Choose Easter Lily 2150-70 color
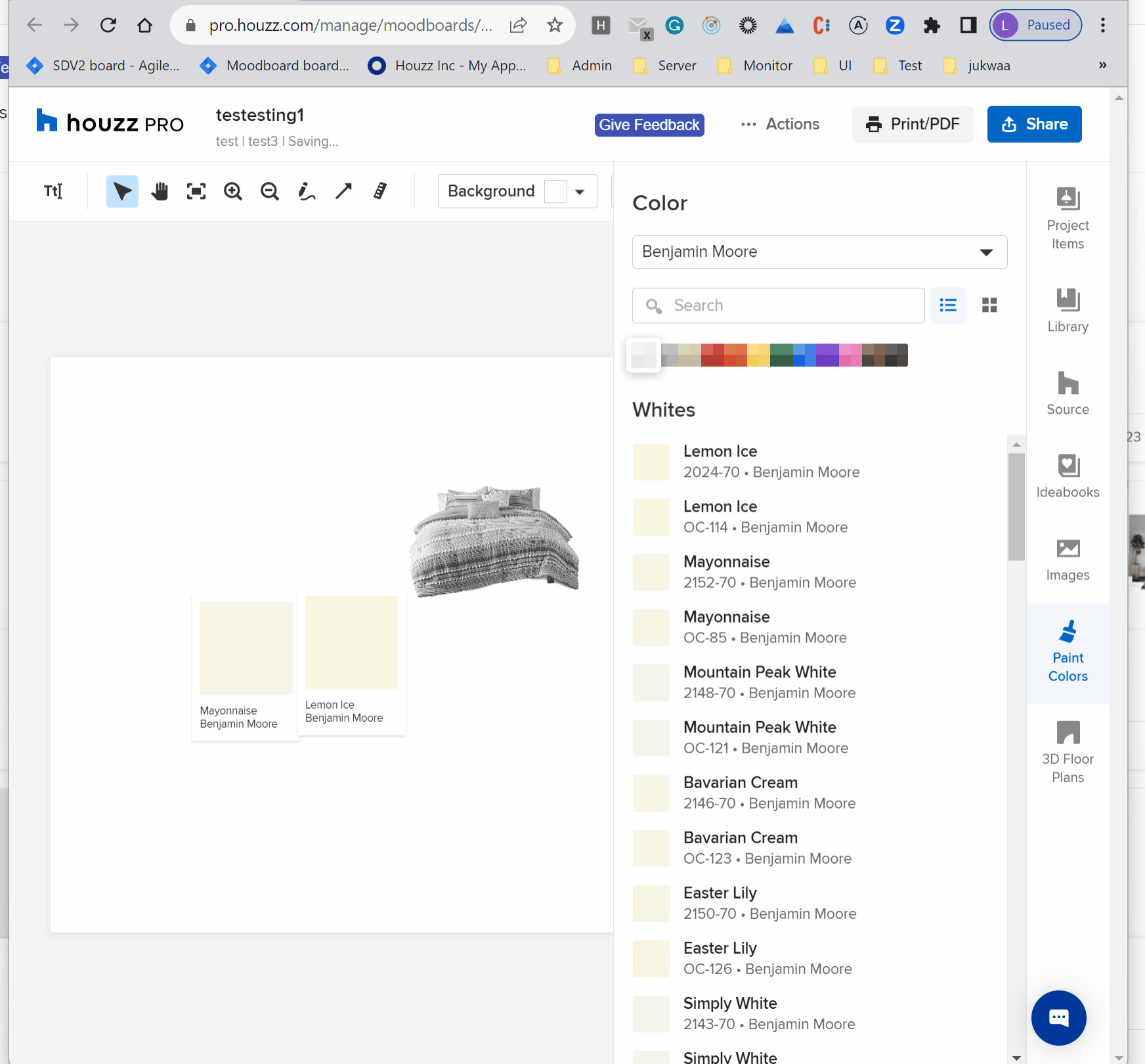Viewport: 1145px width, 1064px height. tap(819, 903)
